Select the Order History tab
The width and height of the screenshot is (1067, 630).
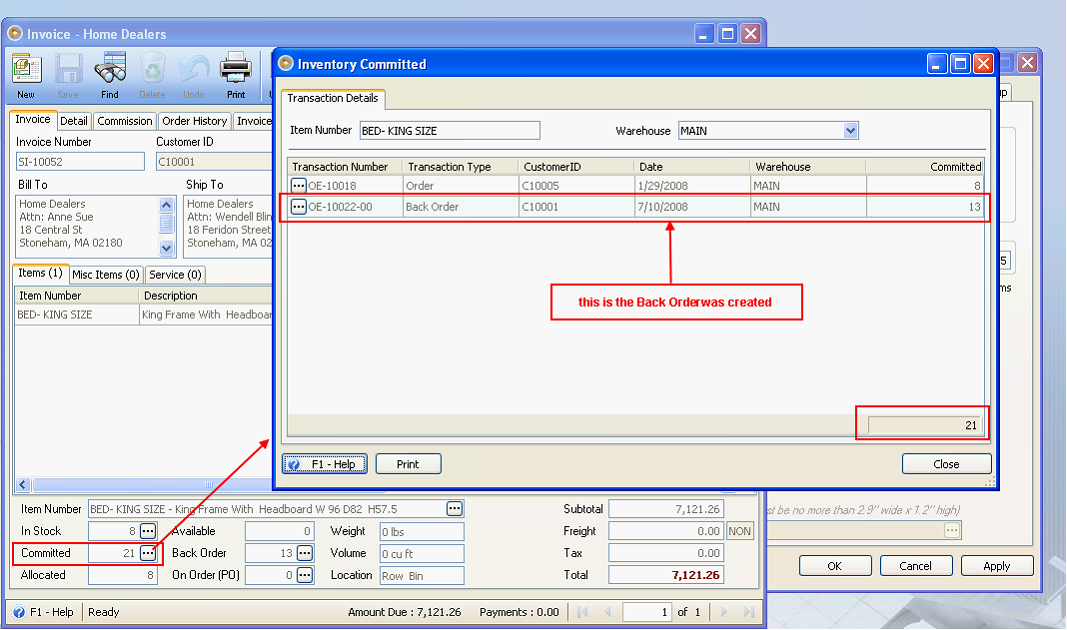[194, 121]
